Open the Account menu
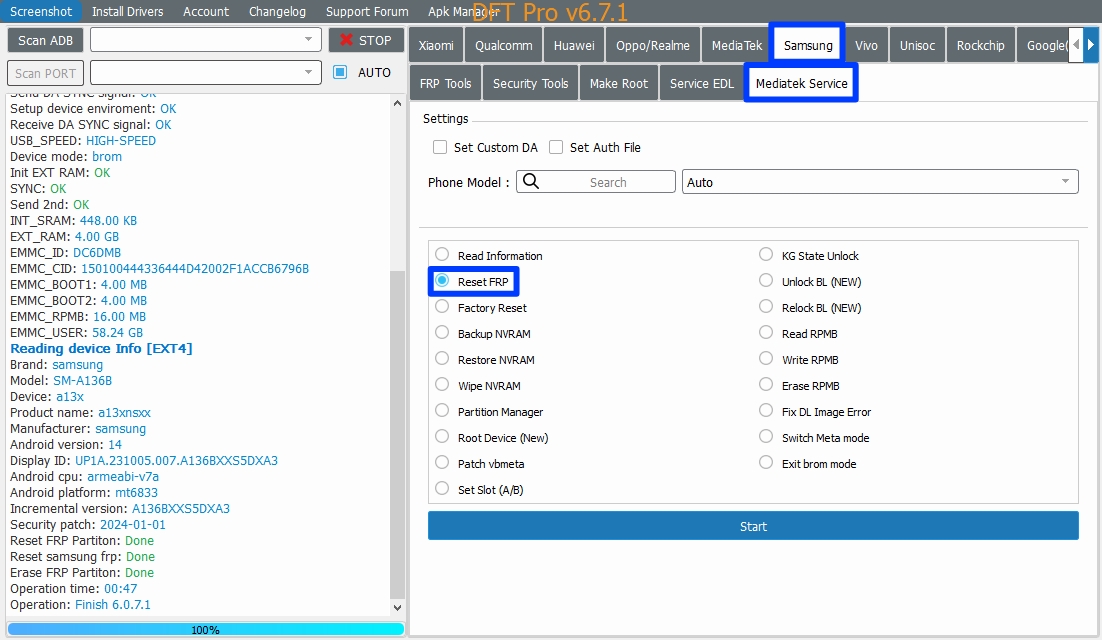Image resolution: width=1102 pixels, height=640 pixels. [x=206, y=11]
